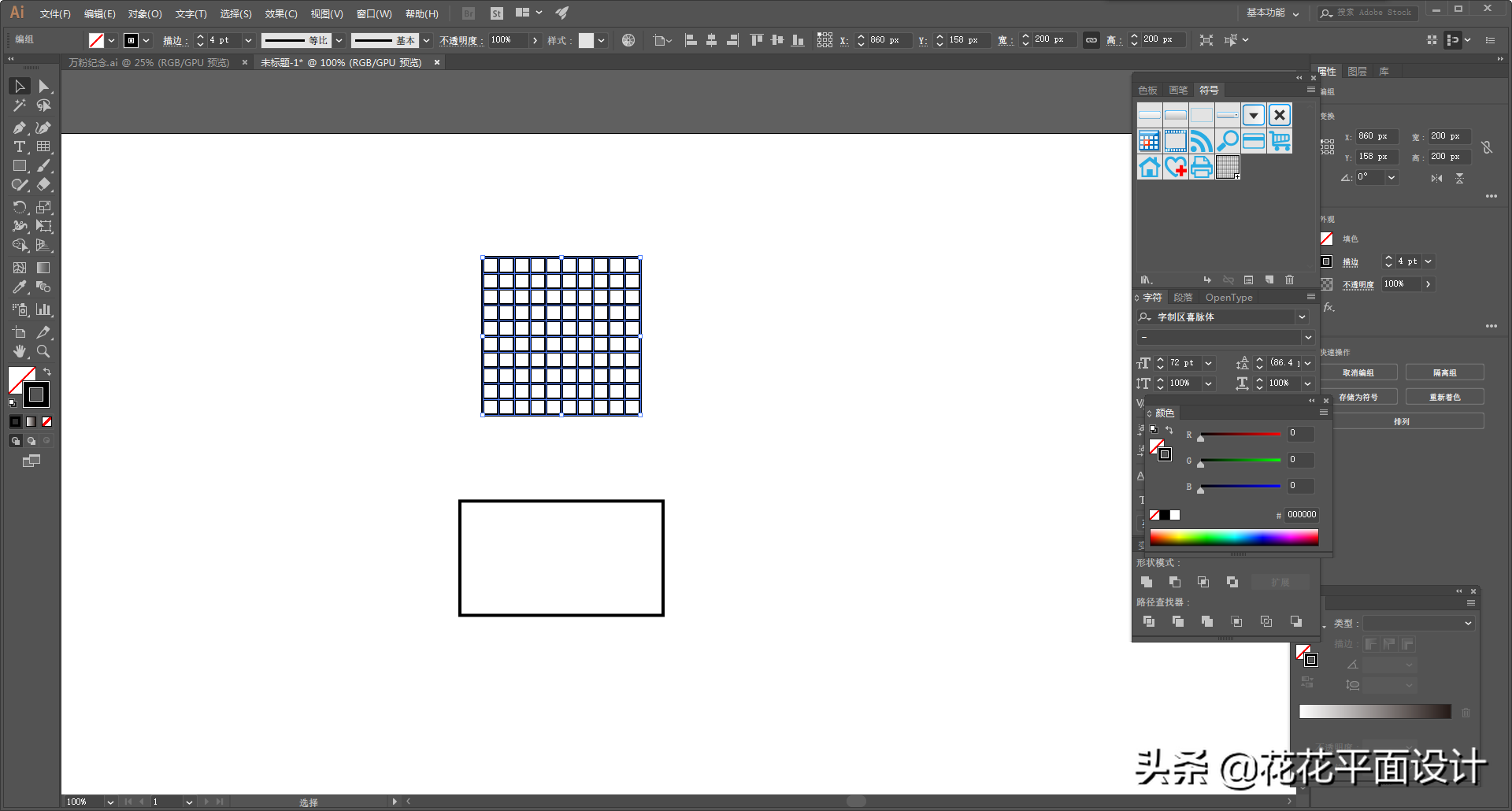Open the workspace switcher dropdown

click(1273, 13)
